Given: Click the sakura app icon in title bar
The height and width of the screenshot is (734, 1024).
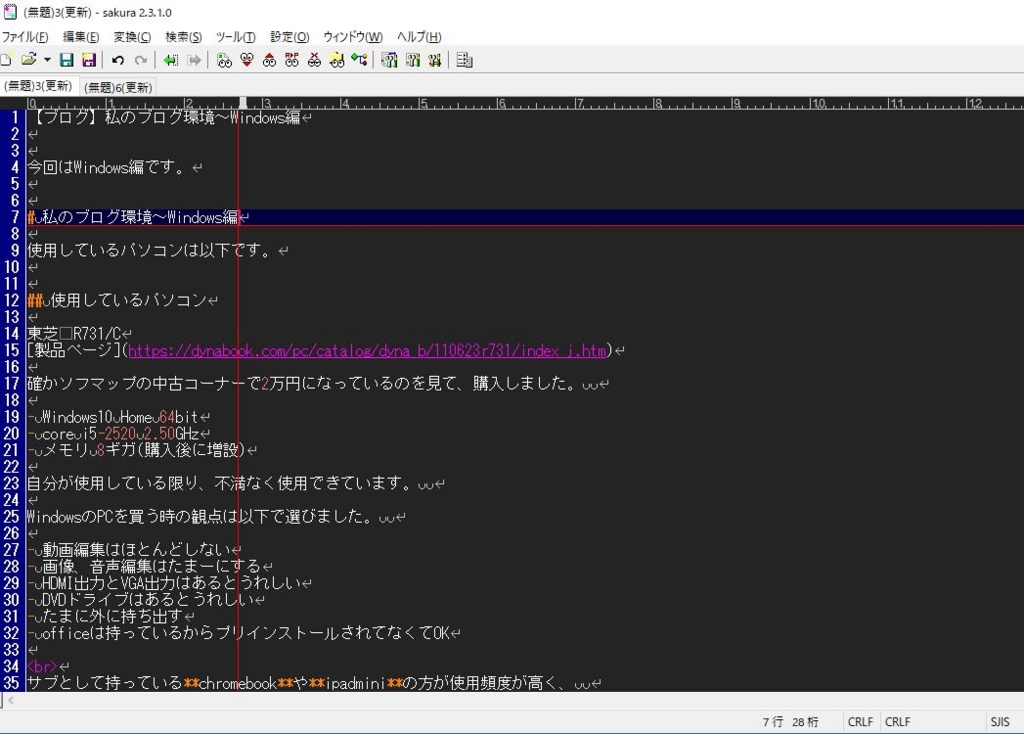Looking at the screenshot, I should click(10, 12).
